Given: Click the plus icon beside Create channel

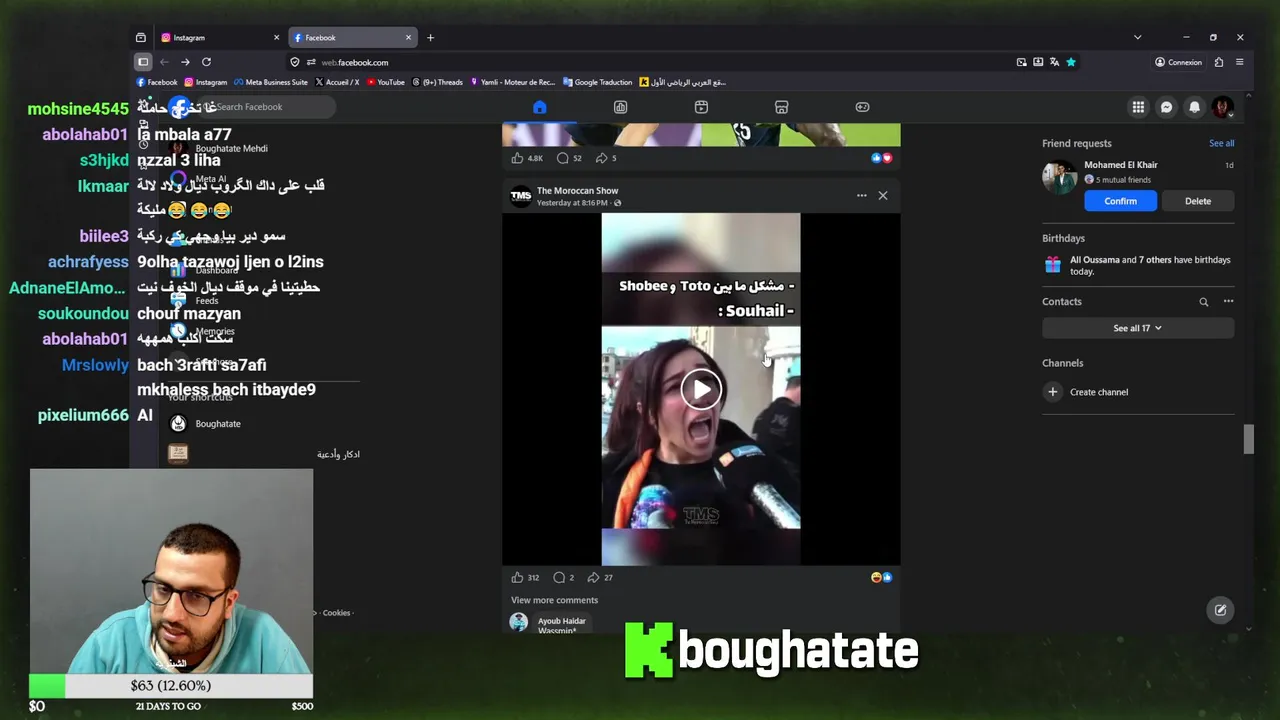Looking at the screenshot, I should [1053, 392].
